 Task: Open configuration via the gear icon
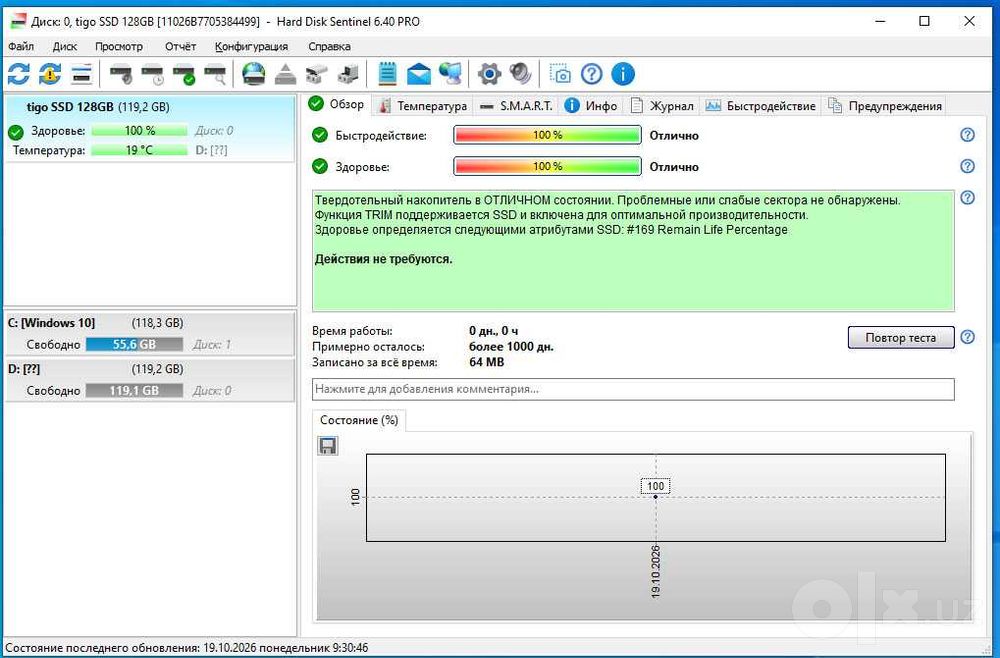pos(489,74)
